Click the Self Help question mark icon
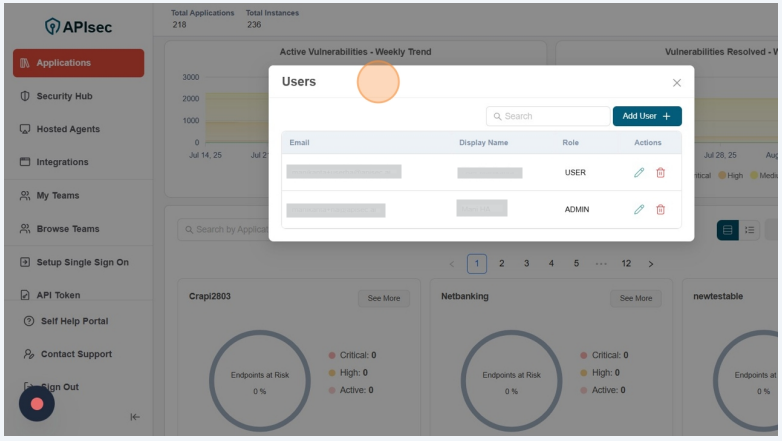 point(29,321)
